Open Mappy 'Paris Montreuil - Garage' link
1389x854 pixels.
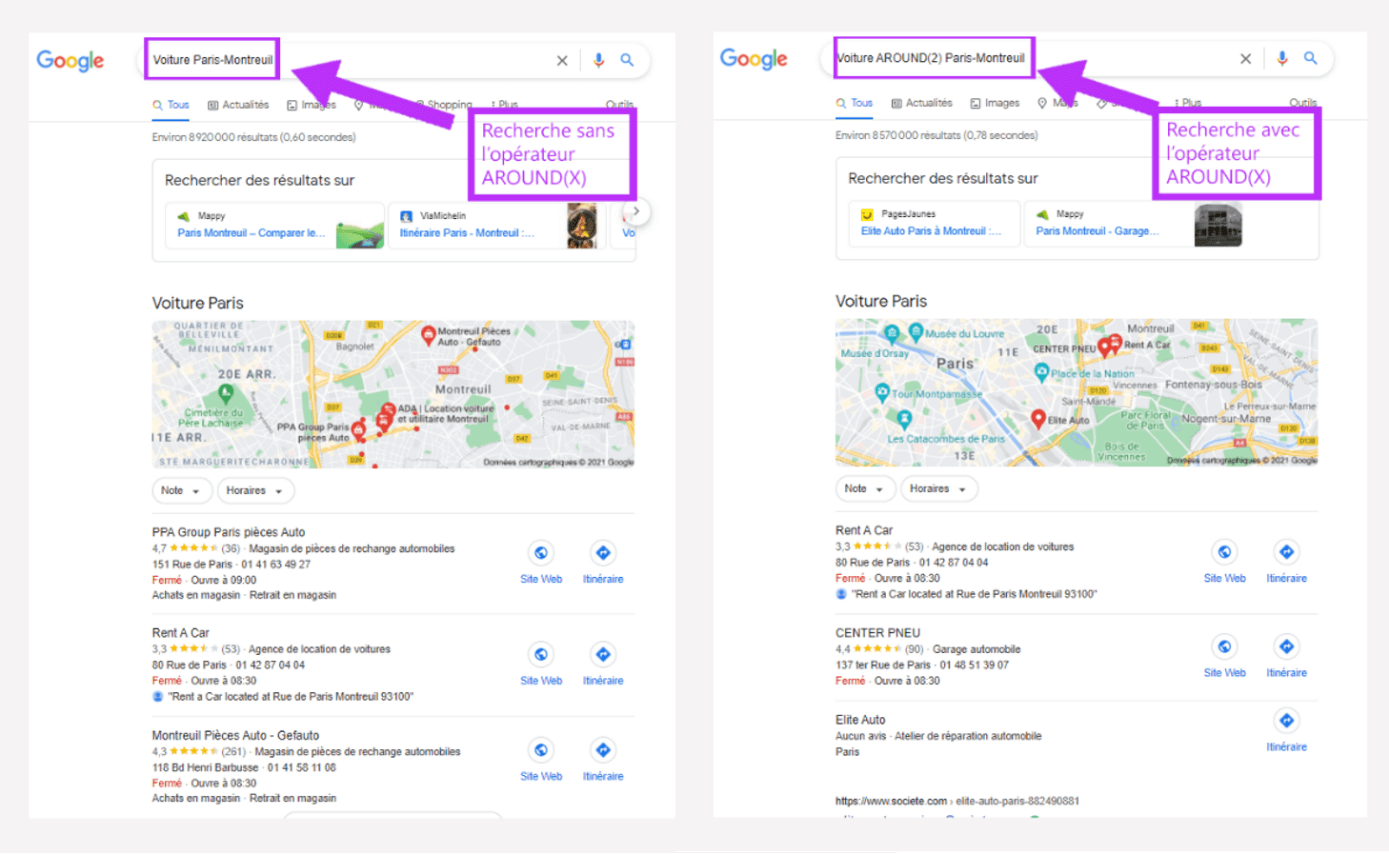[x=1096, y=230]
